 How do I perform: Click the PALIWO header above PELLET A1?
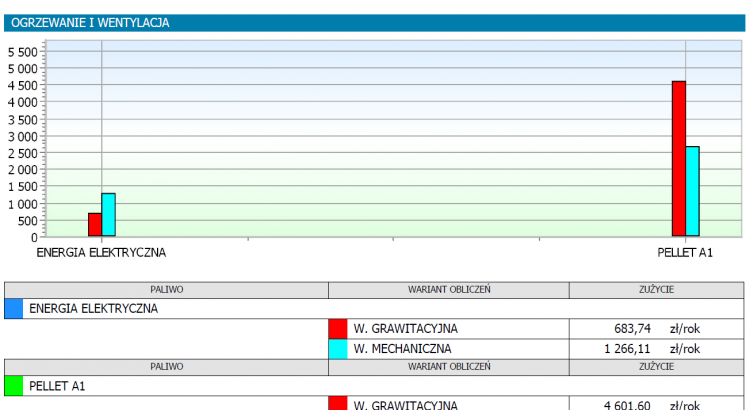pos(166,367)
